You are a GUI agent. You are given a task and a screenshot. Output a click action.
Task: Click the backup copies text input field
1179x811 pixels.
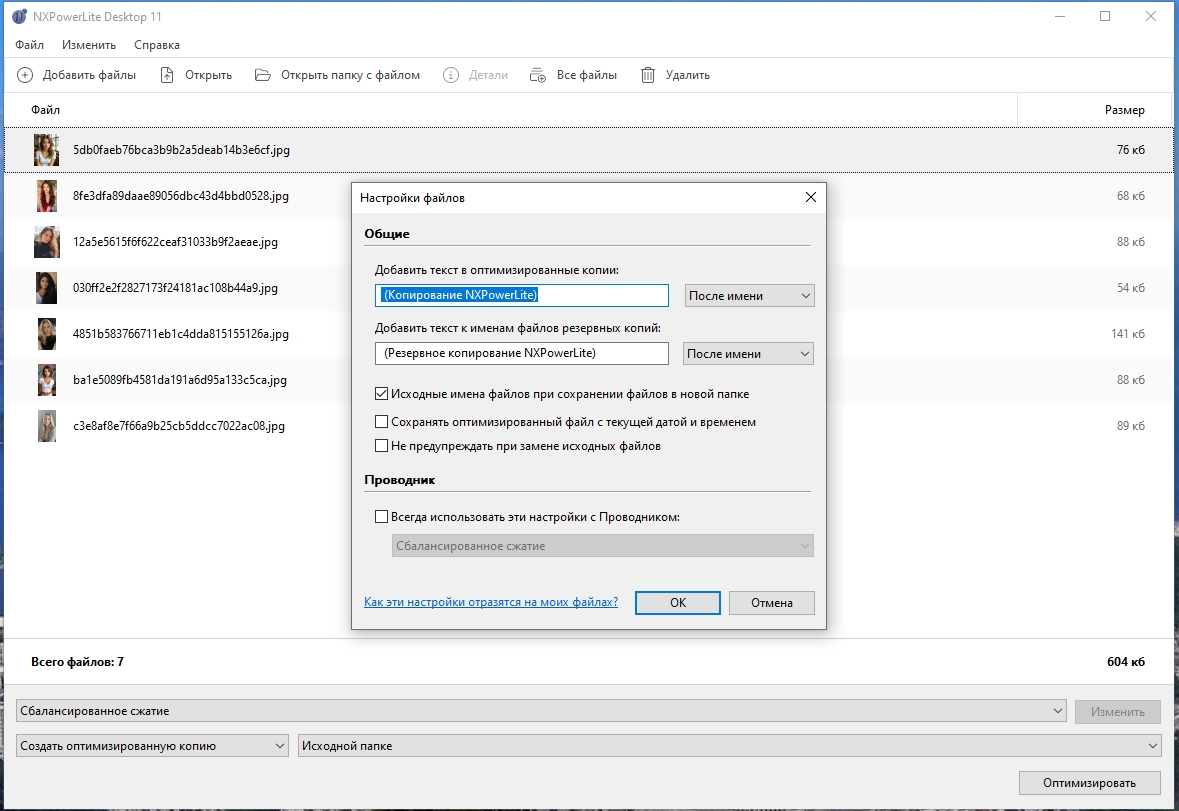tap(521, 353)
